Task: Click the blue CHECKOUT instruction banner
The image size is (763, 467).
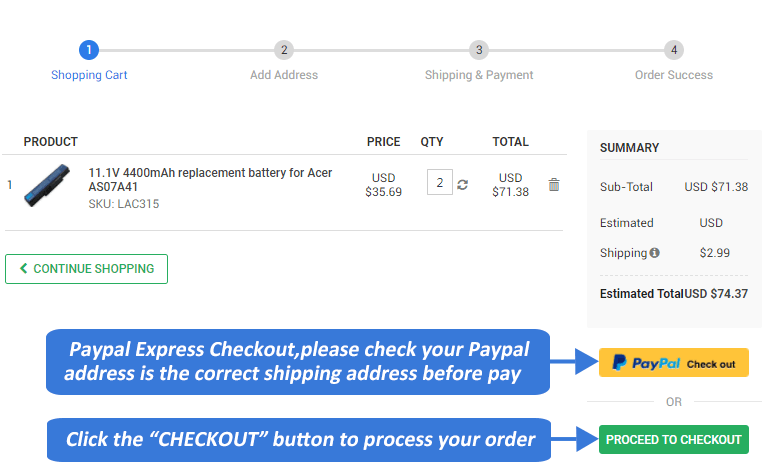Action: tap(298, 439)
